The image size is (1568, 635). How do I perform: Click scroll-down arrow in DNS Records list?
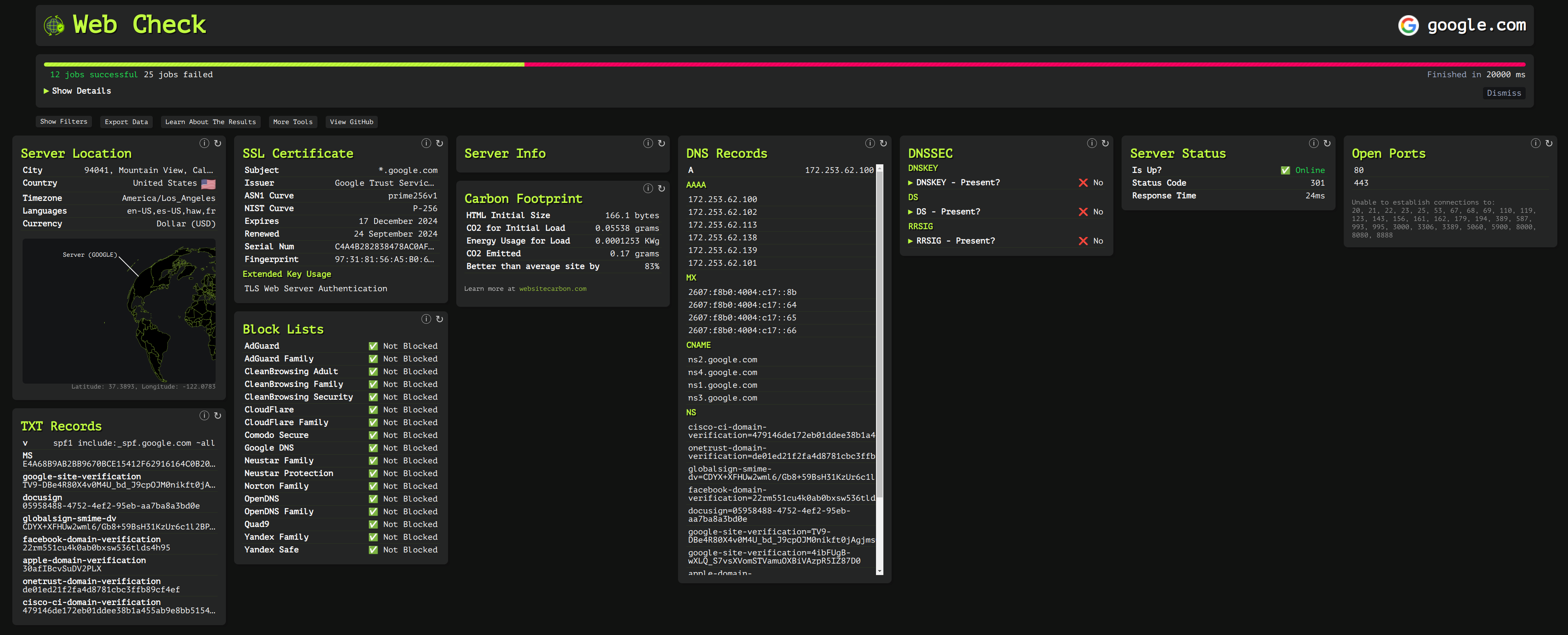click(879, 571)
